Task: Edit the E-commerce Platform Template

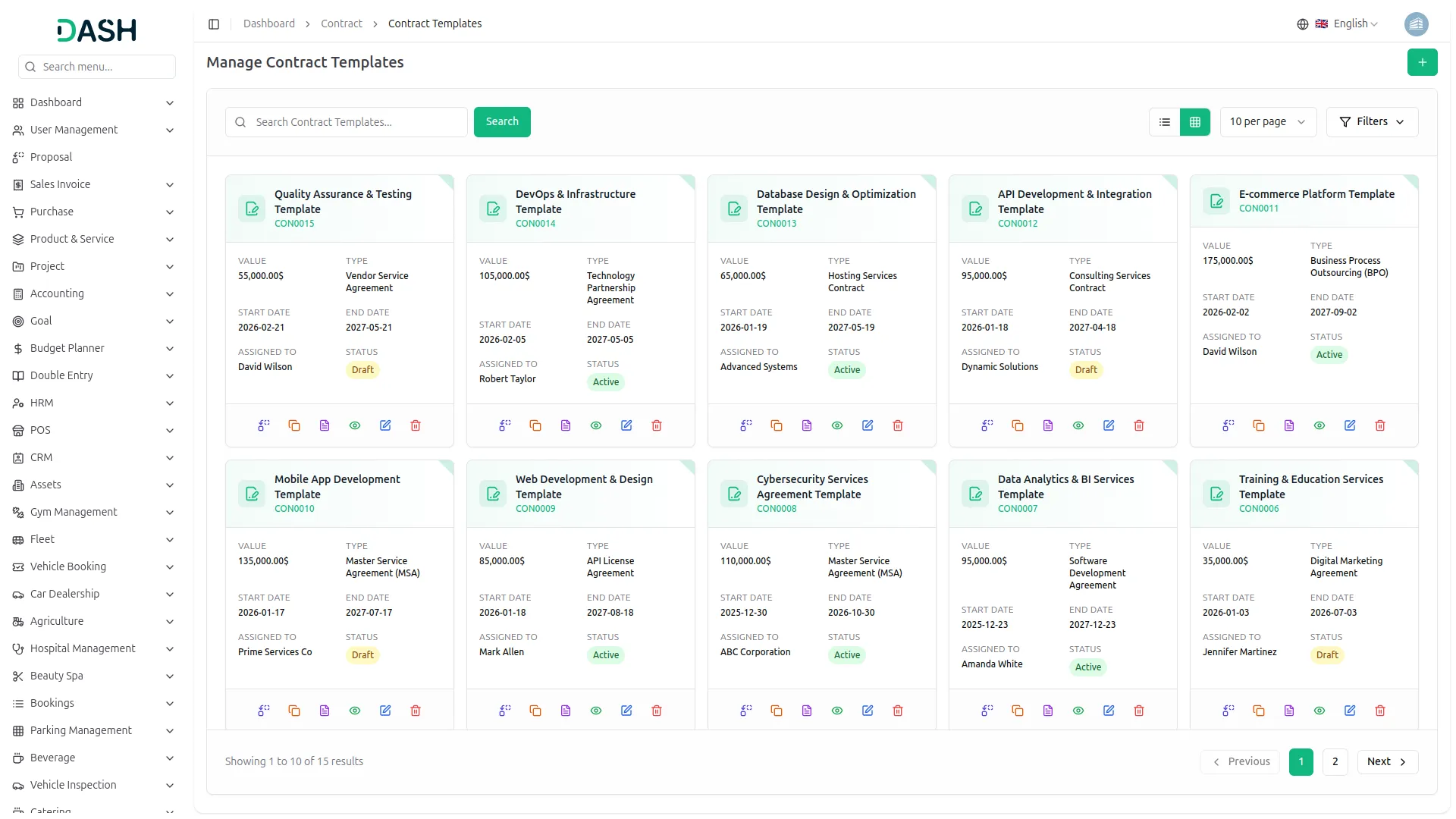Action: (1350, 425)
